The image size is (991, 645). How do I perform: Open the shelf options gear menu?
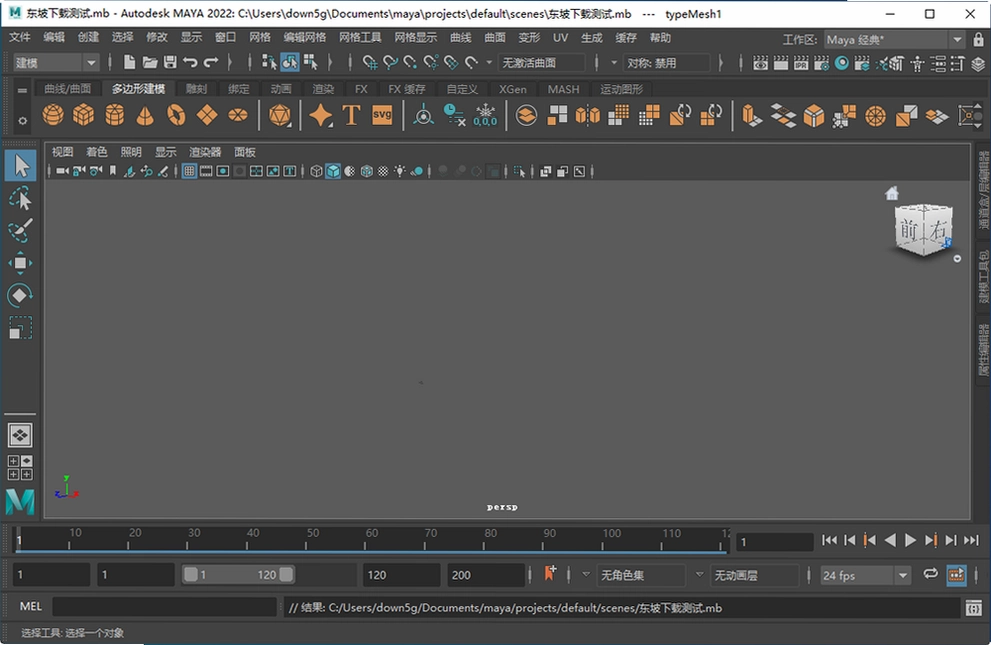pyautogui.click(x=23, y=121)
